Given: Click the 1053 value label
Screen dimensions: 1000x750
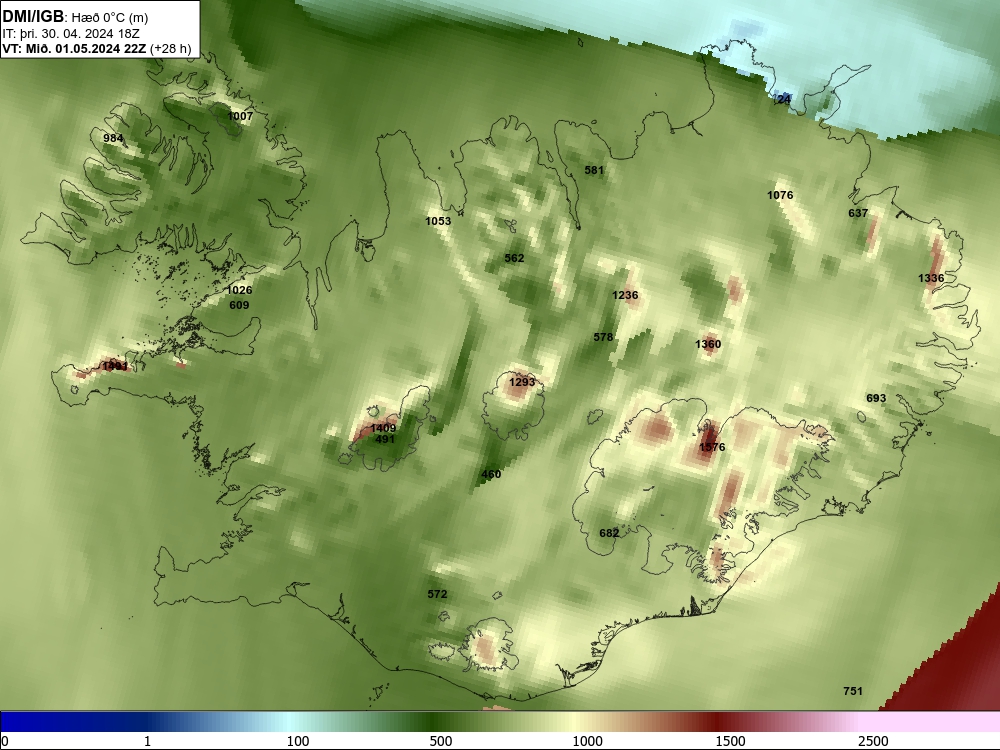Looking at the screenshot, I should [438, 221].
